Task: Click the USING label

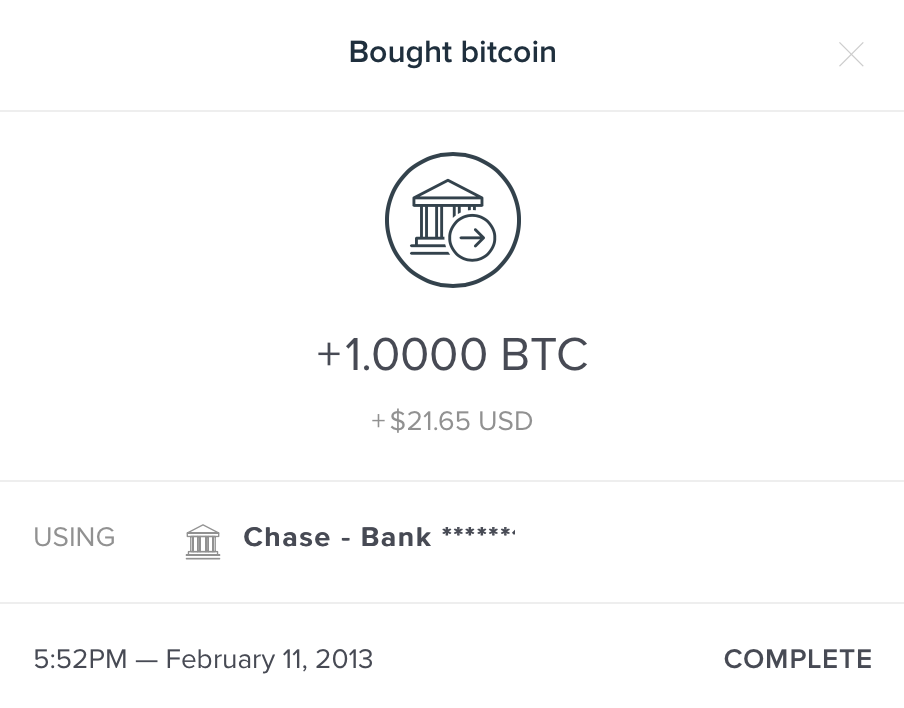Action: tap(74, 538)
